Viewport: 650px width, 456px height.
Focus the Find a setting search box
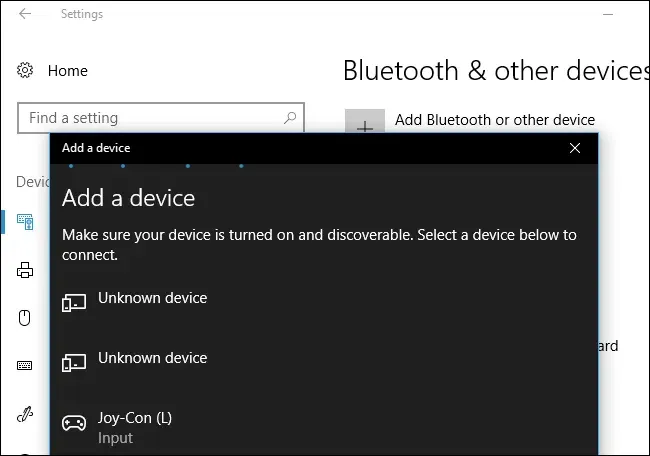161,118
